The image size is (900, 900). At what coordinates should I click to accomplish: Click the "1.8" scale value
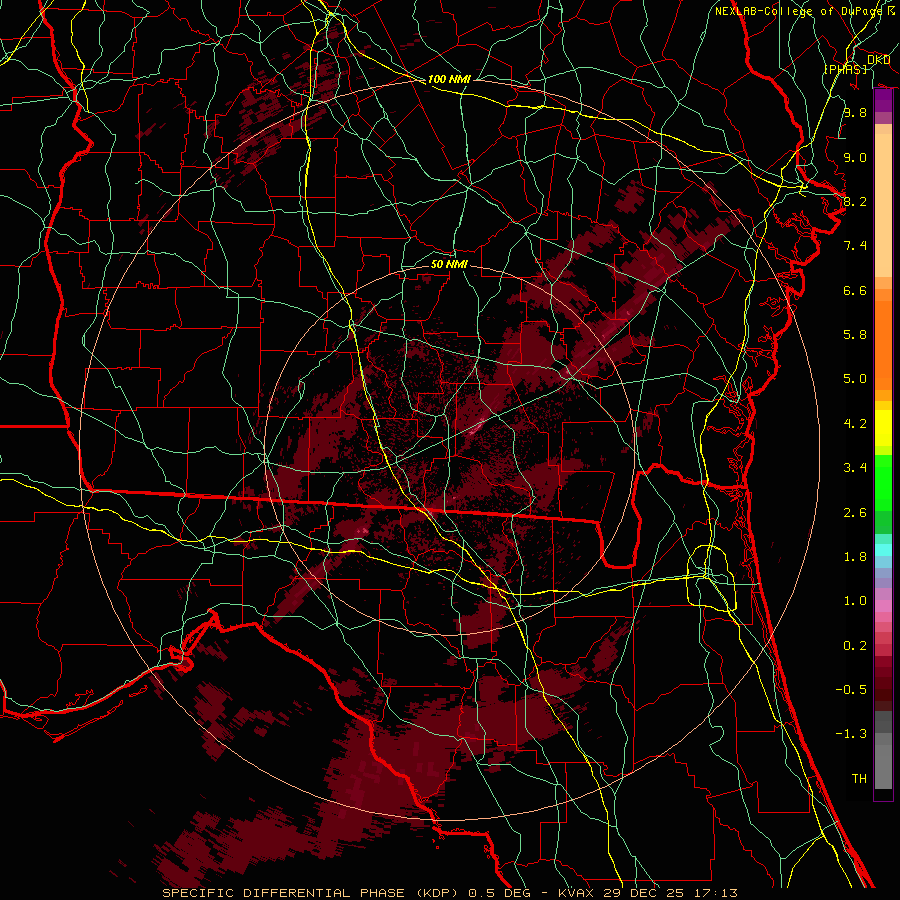coord(855,557)
